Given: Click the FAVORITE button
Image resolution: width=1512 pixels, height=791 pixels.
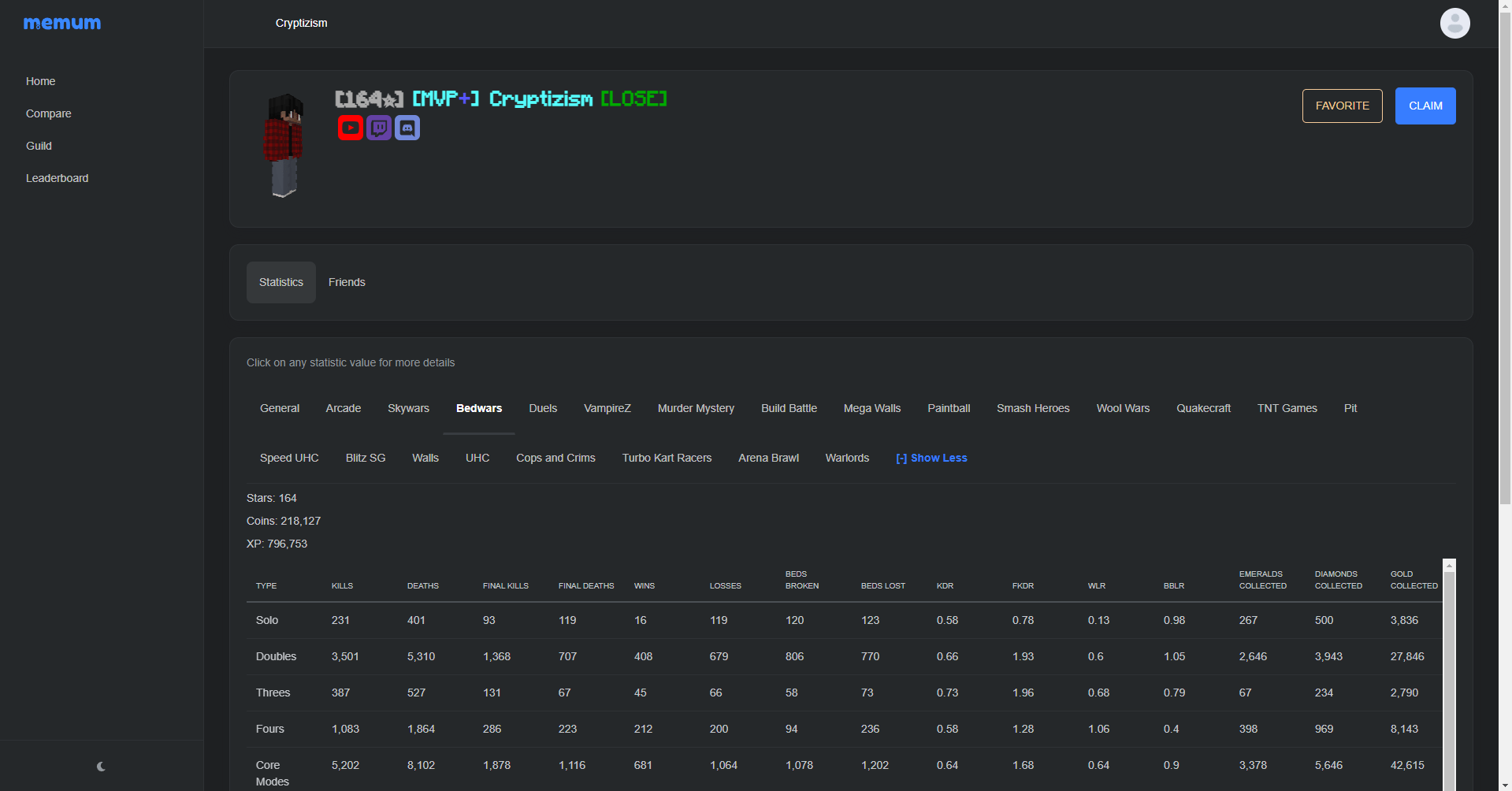Looking at the screenshot, I should point(1342,106).
